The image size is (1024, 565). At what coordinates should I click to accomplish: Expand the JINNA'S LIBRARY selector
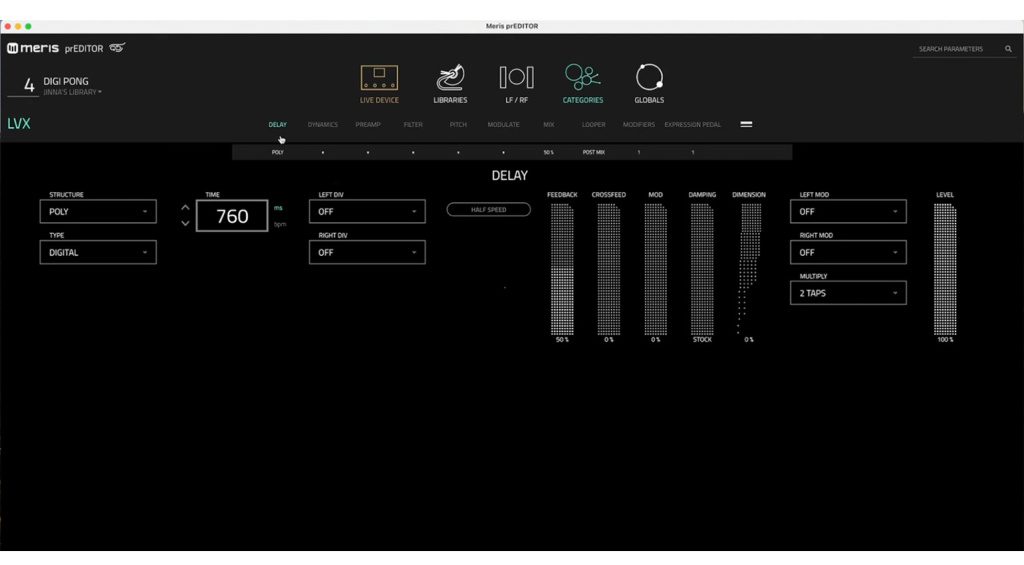(72, 92)
